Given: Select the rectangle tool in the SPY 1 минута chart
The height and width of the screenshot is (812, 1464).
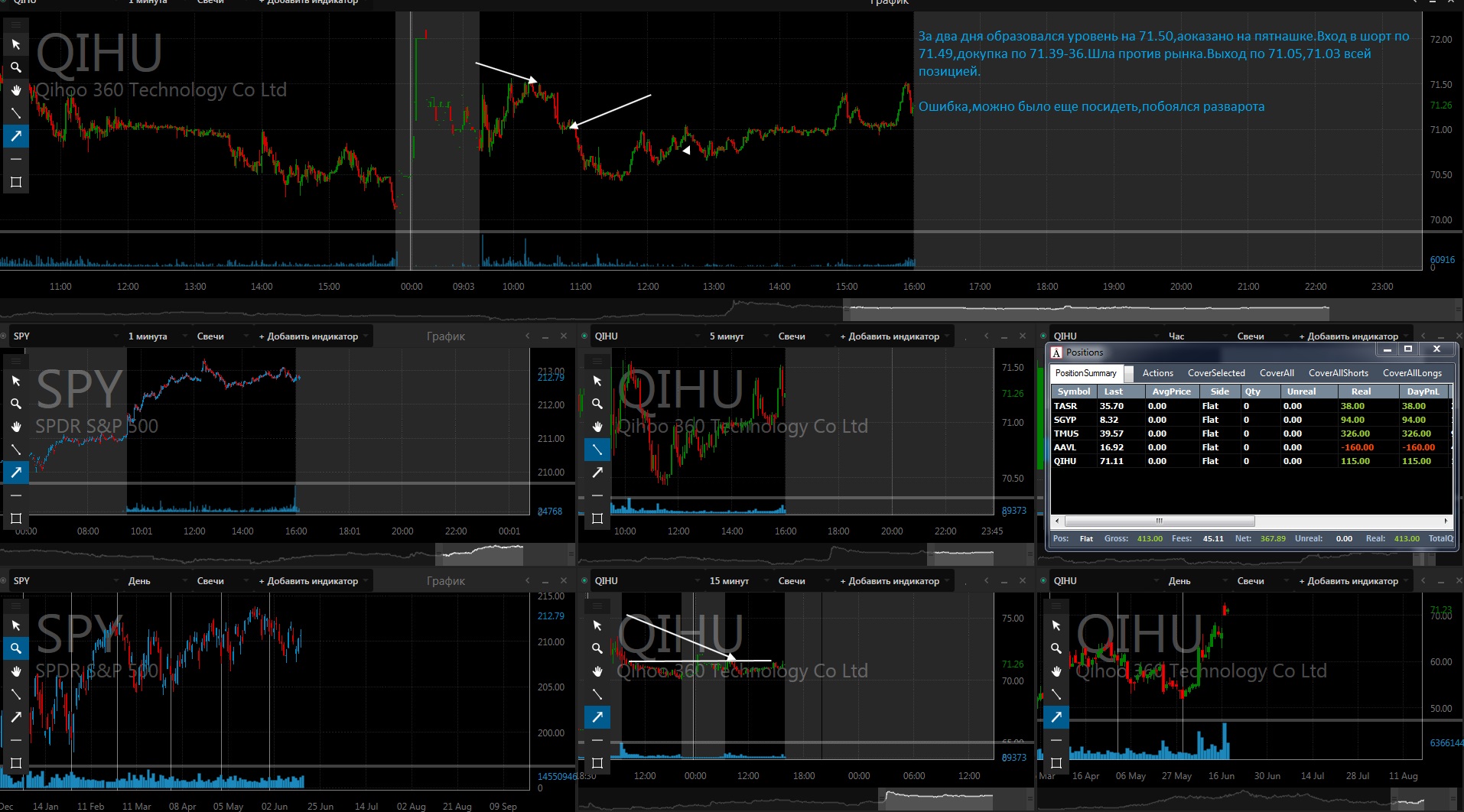Looking at the screenshot, I should click(15, 518).
